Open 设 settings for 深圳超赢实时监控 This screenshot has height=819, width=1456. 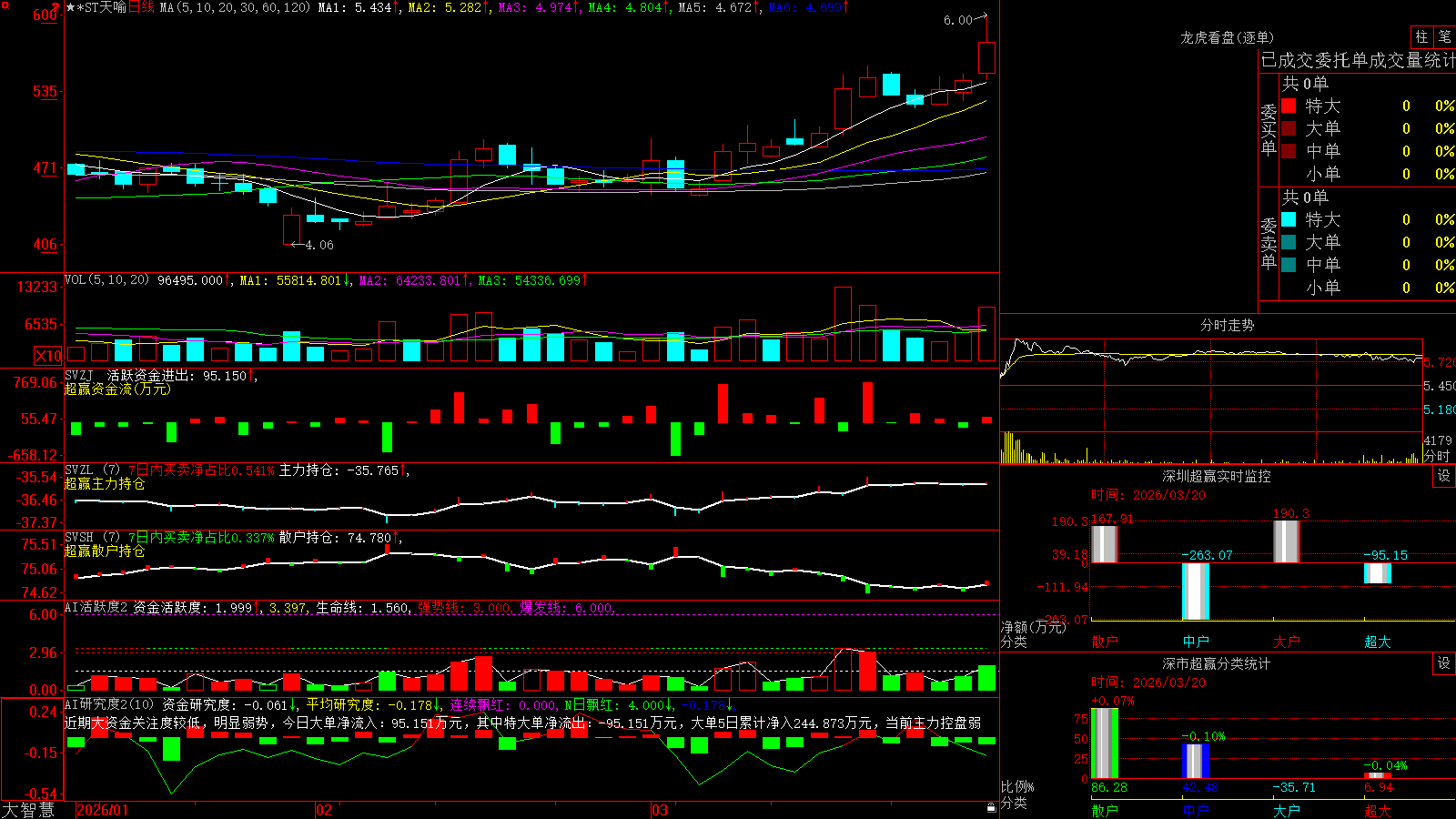(x=1444, y=476)
